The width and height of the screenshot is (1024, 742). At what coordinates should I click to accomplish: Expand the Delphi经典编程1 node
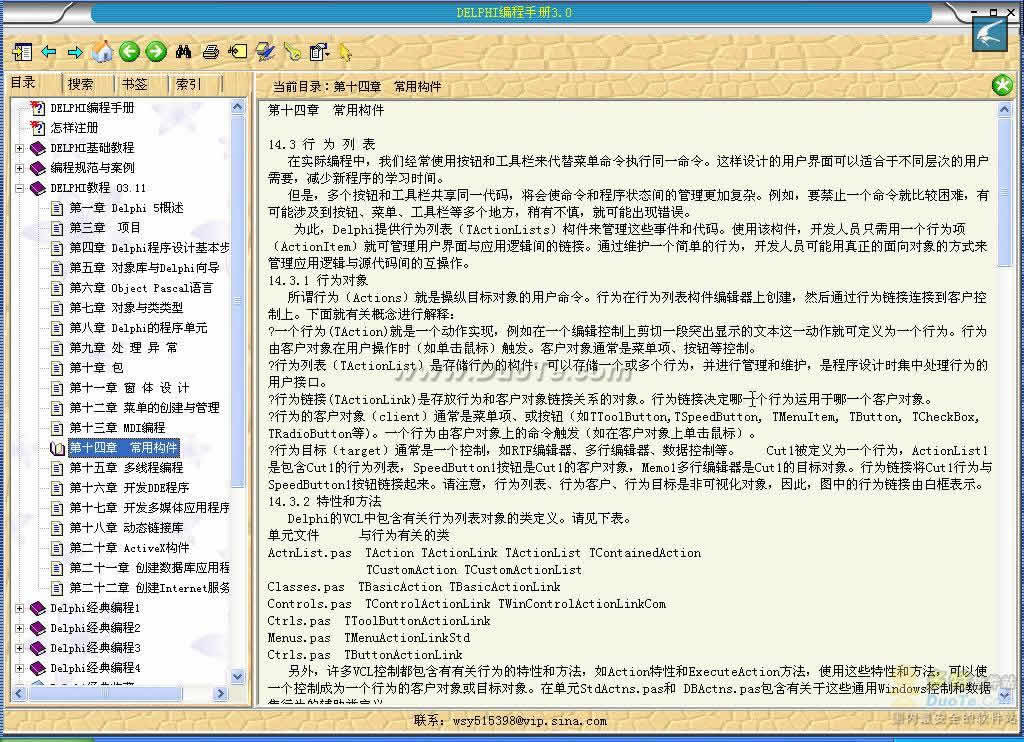tap(20, 608)
